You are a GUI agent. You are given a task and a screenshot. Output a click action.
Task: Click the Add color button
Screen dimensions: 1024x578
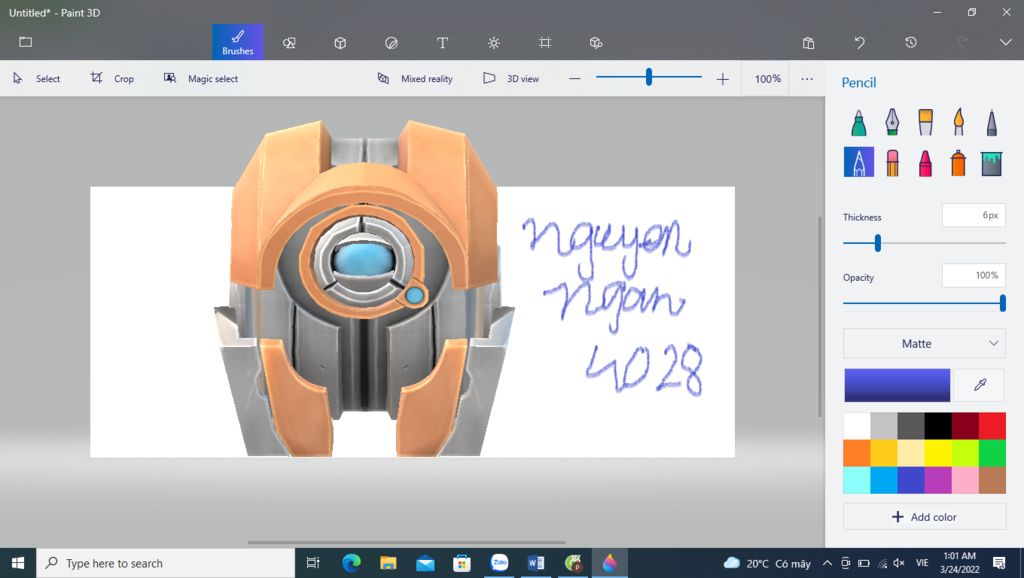click(924, 517)
